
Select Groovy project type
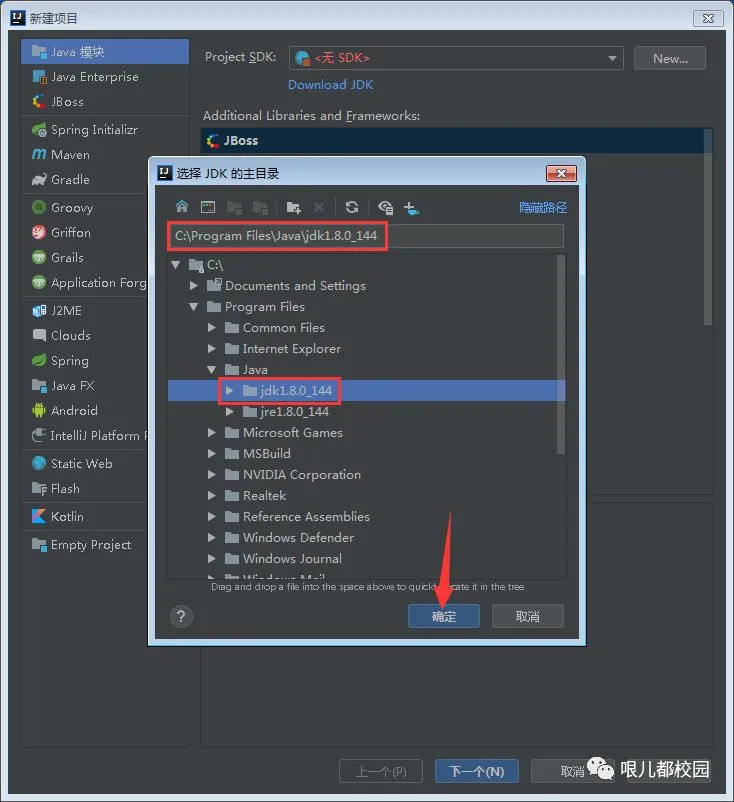tap(85, 208)
